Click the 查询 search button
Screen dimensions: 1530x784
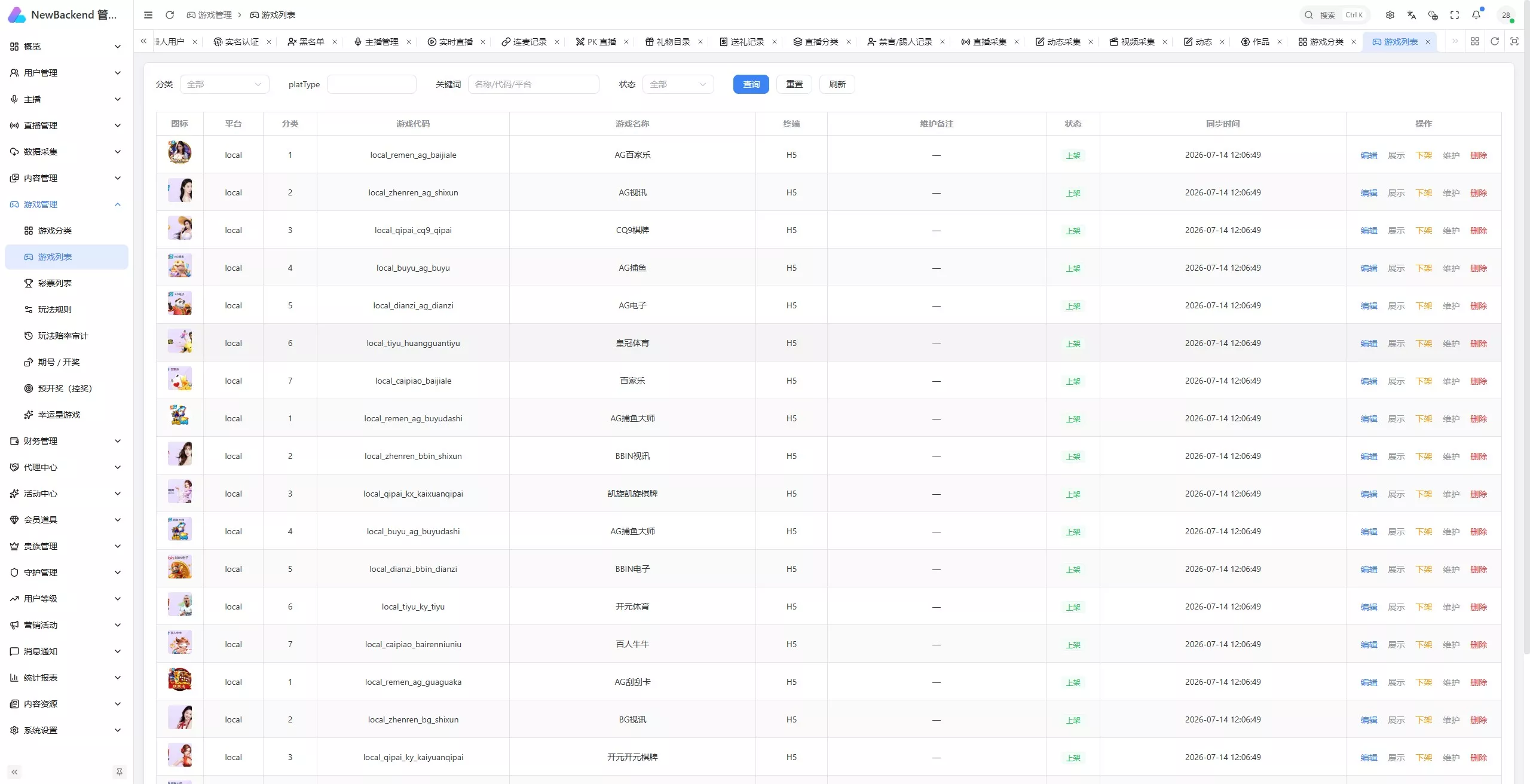[751, 84]
